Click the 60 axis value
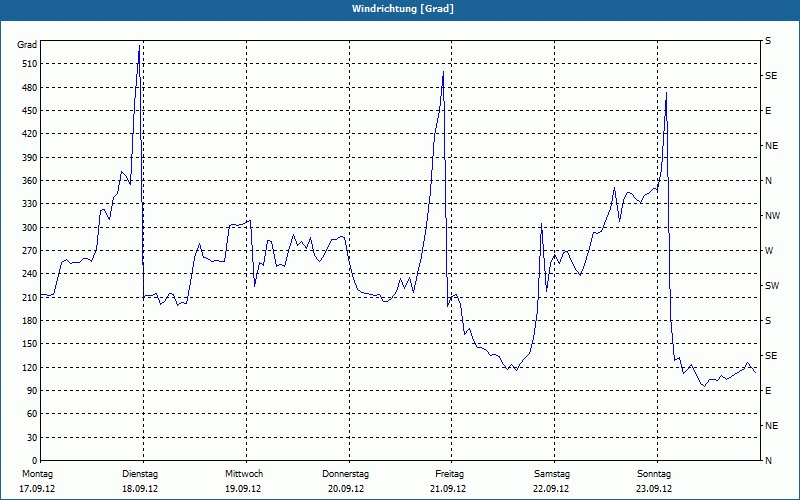This screenshot has height=500, width=800. pos(31,414)
